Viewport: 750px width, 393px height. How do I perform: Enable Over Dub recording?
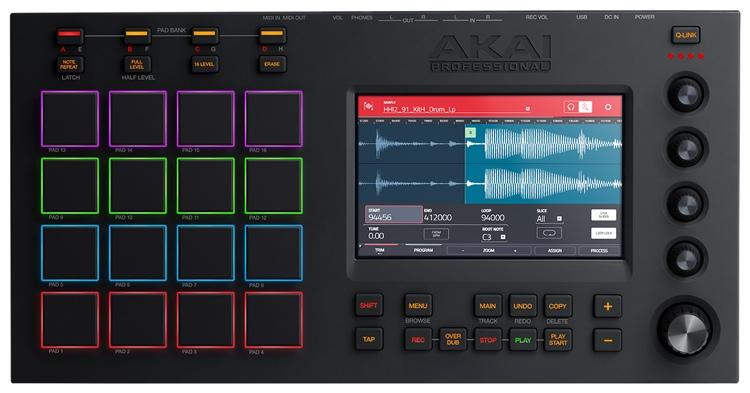click(452, 340)
